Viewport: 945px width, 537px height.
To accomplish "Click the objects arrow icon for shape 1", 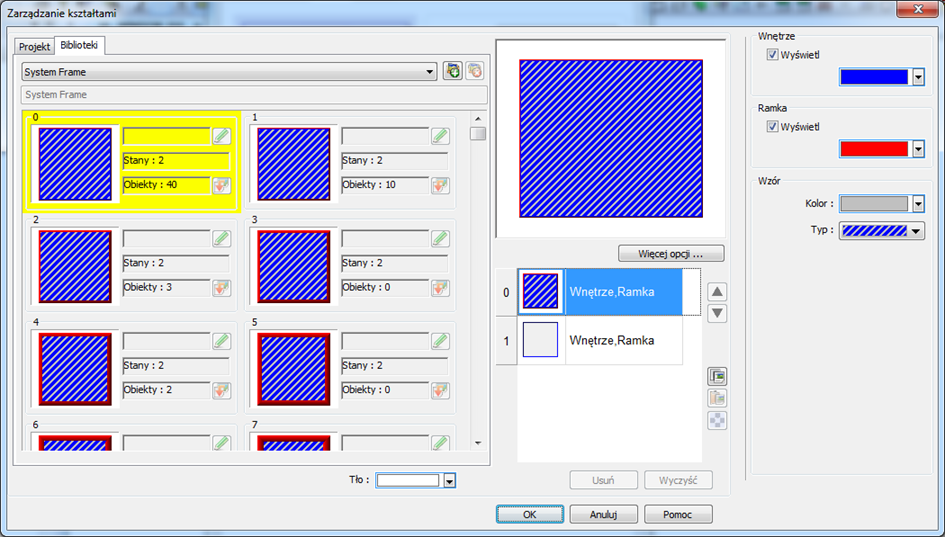I will point(441,185).
